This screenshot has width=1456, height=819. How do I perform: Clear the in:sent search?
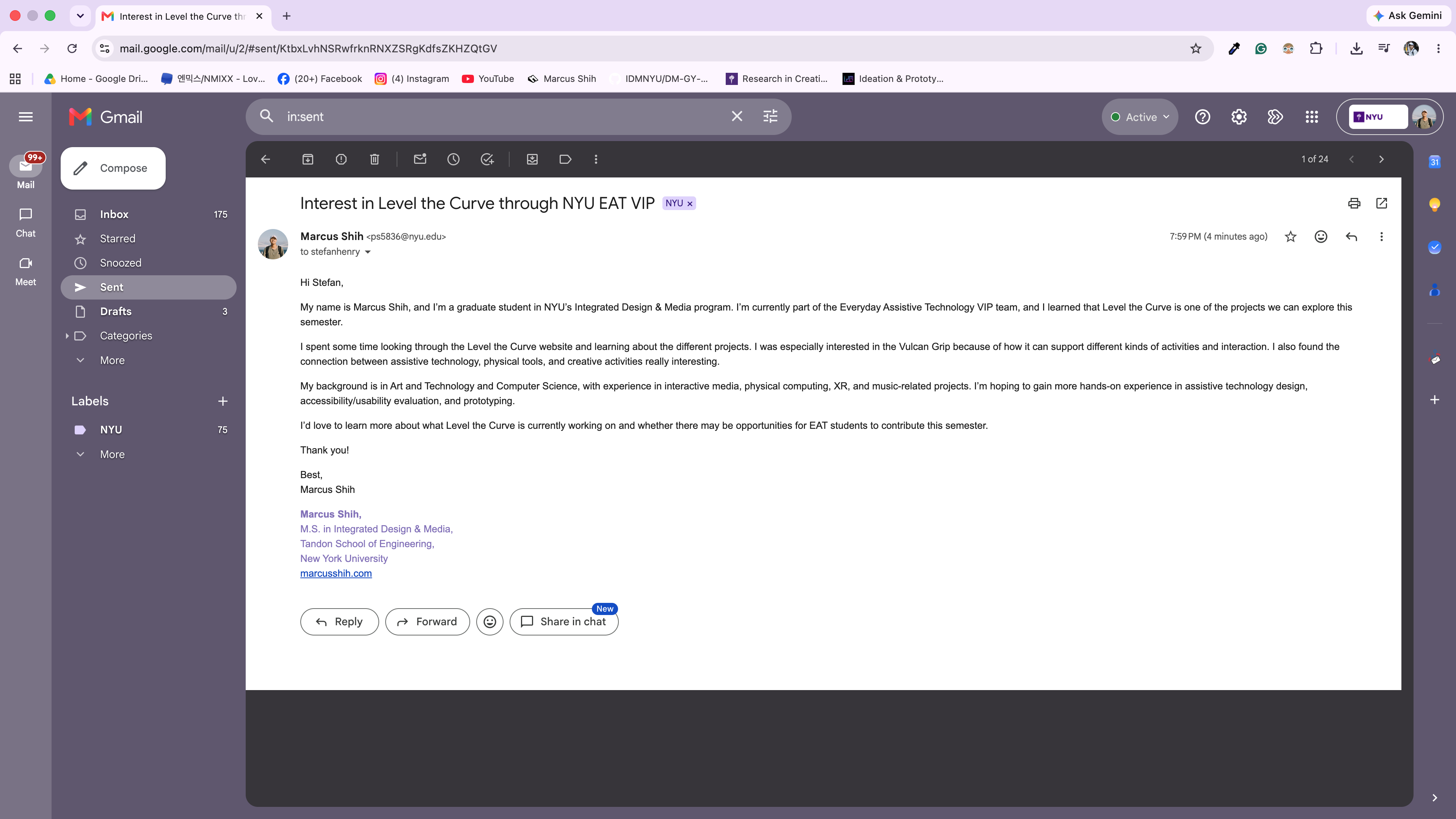(x=737, y=116)
